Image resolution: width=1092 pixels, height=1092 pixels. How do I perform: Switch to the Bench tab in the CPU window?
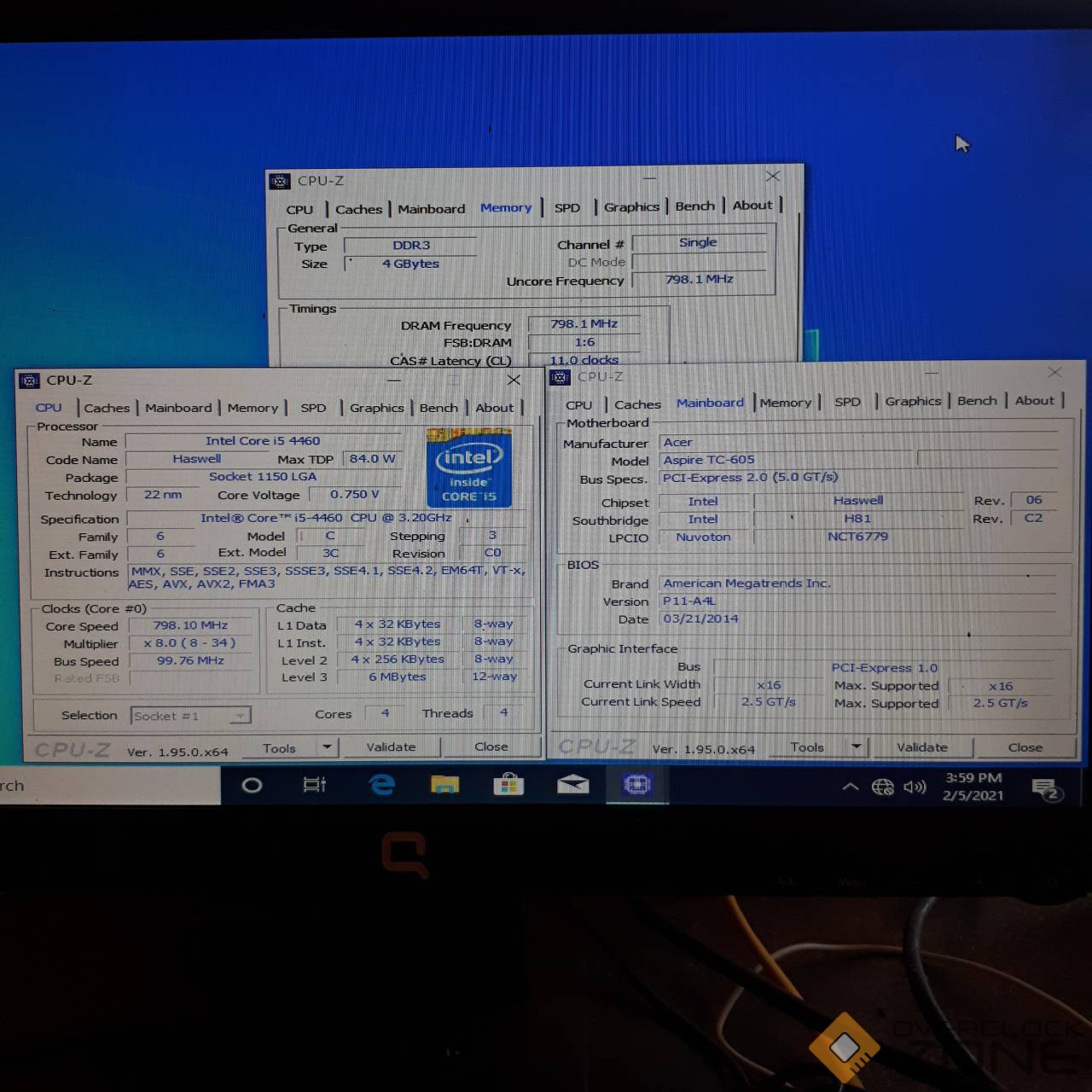pyautogui.click(x=439, y=408)
